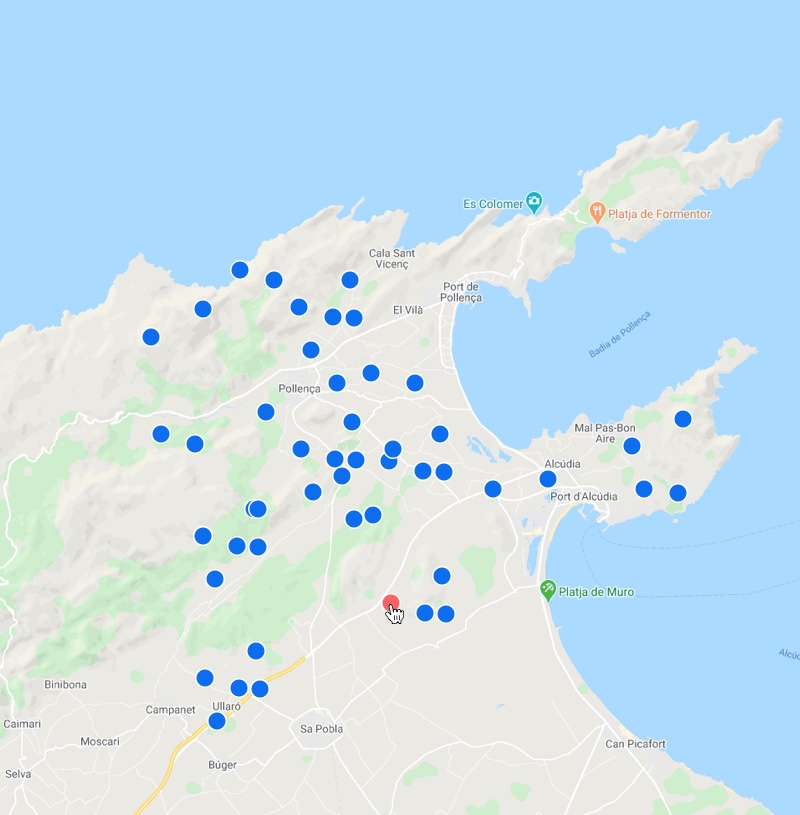Open the Platja de Formentor restaurant icon
Viewport: 800px width, 815px height.
point(597,212)
